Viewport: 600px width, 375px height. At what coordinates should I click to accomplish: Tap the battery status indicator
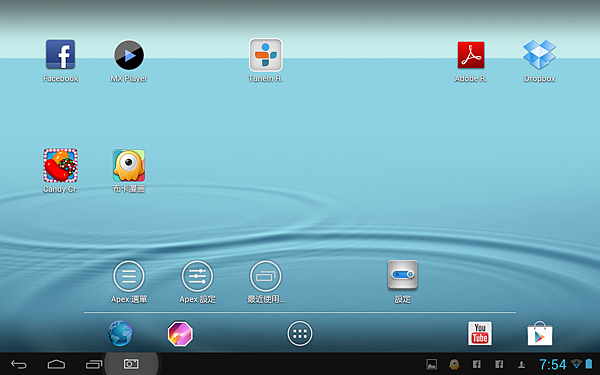tap(589, 364)
